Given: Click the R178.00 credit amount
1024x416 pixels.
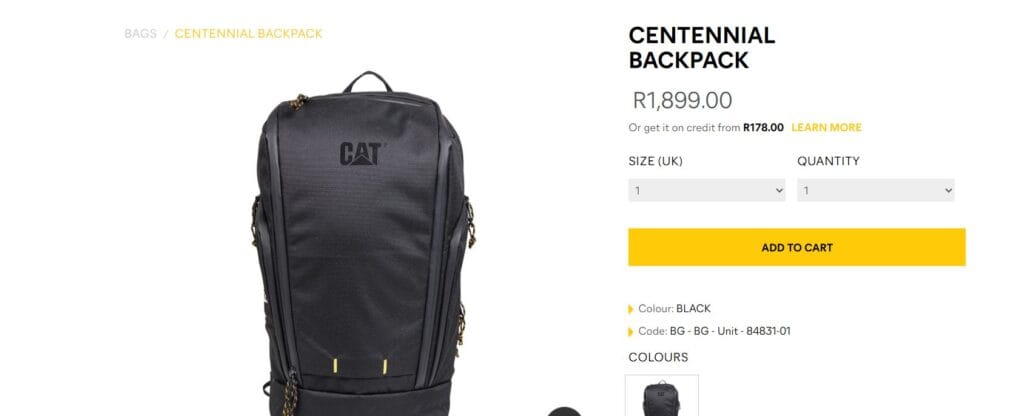Looking at the screenshot, I should (x=763, y=127).
